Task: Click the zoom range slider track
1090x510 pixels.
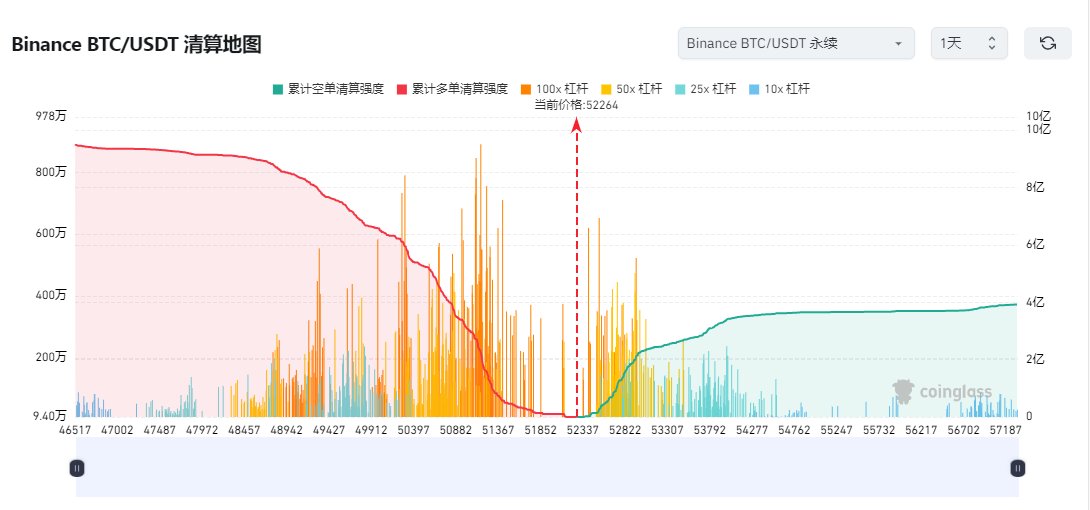Action: [x=547, y=467]
